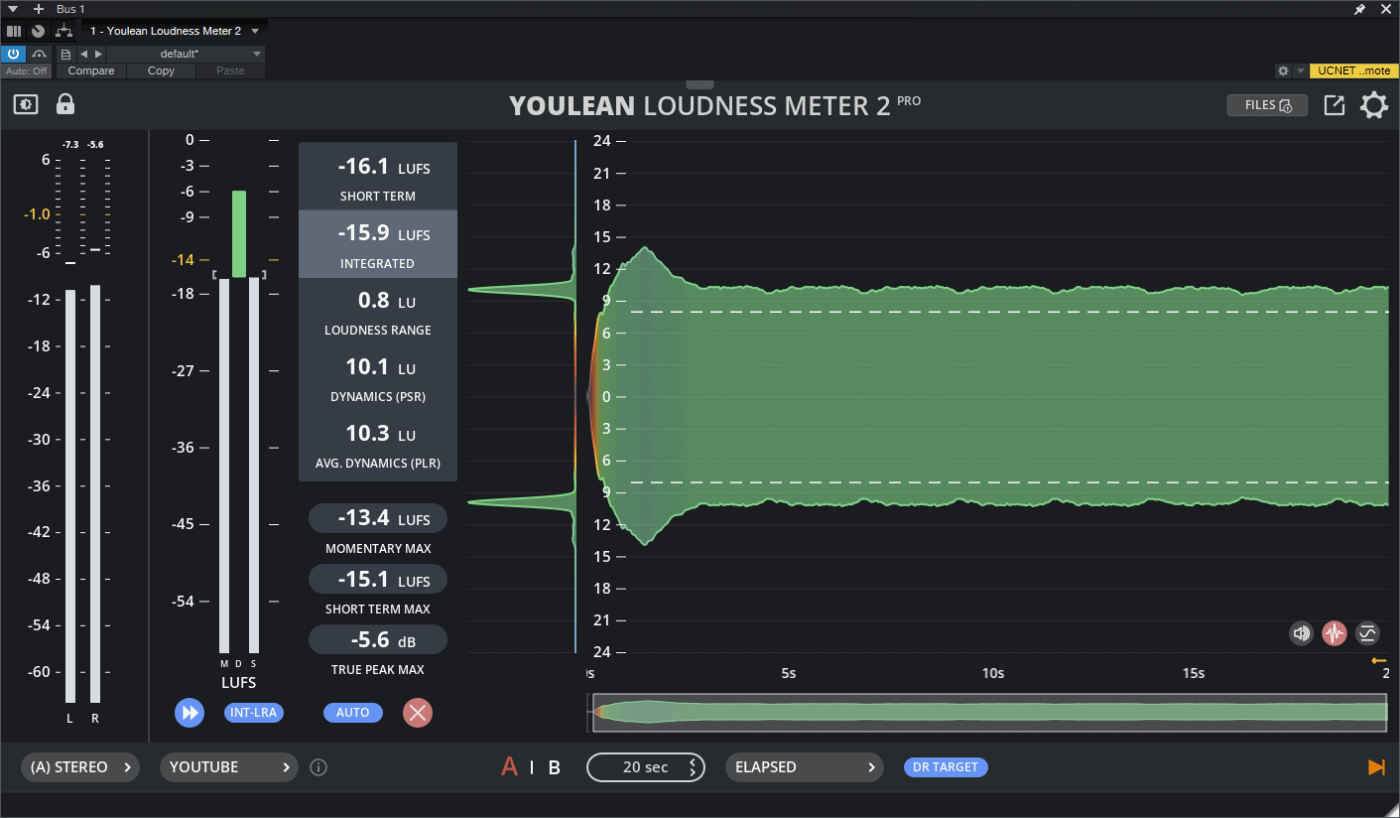Click the UCNET Remote yellow label
Screen dimensions: 1400x818
(1353, 71)
